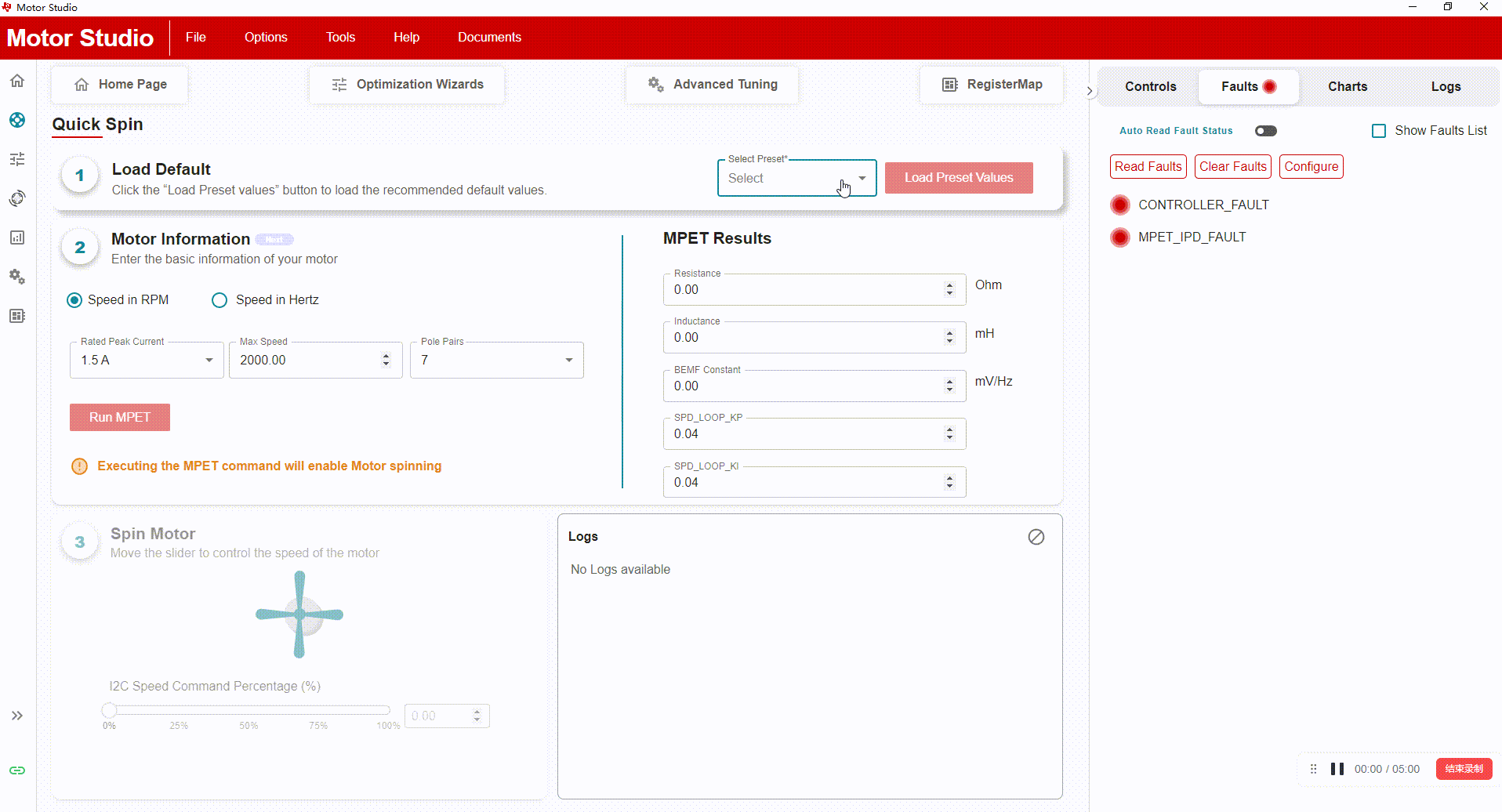Image resolution: width=1502 pixels, height=812 pixels.
Task: Open the Options menu
Action: [266, 38]
